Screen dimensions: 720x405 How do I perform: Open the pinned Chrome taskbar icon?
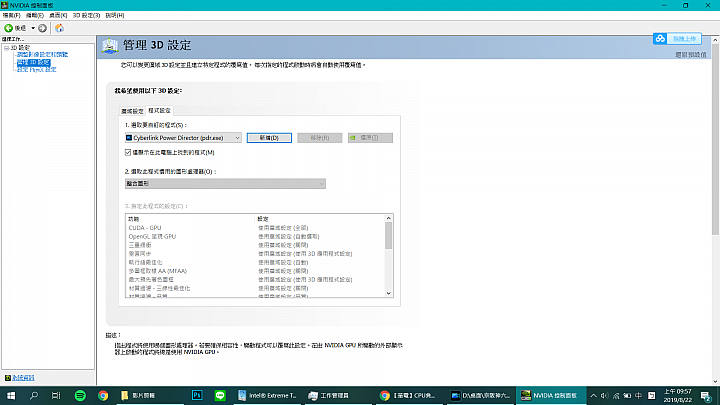tap(103, 395)
